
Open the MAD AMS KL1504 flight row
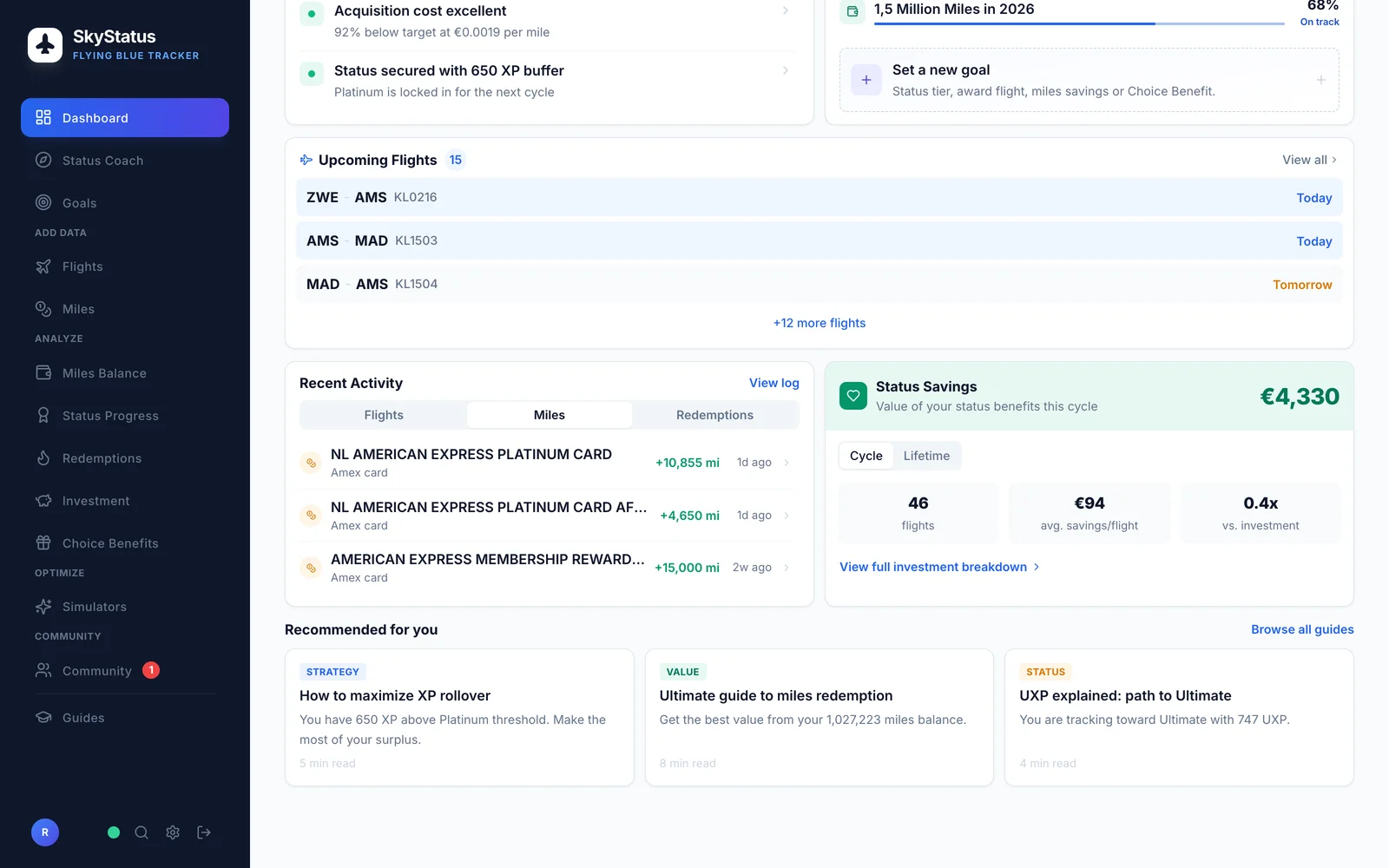click(x=820, y=284)
